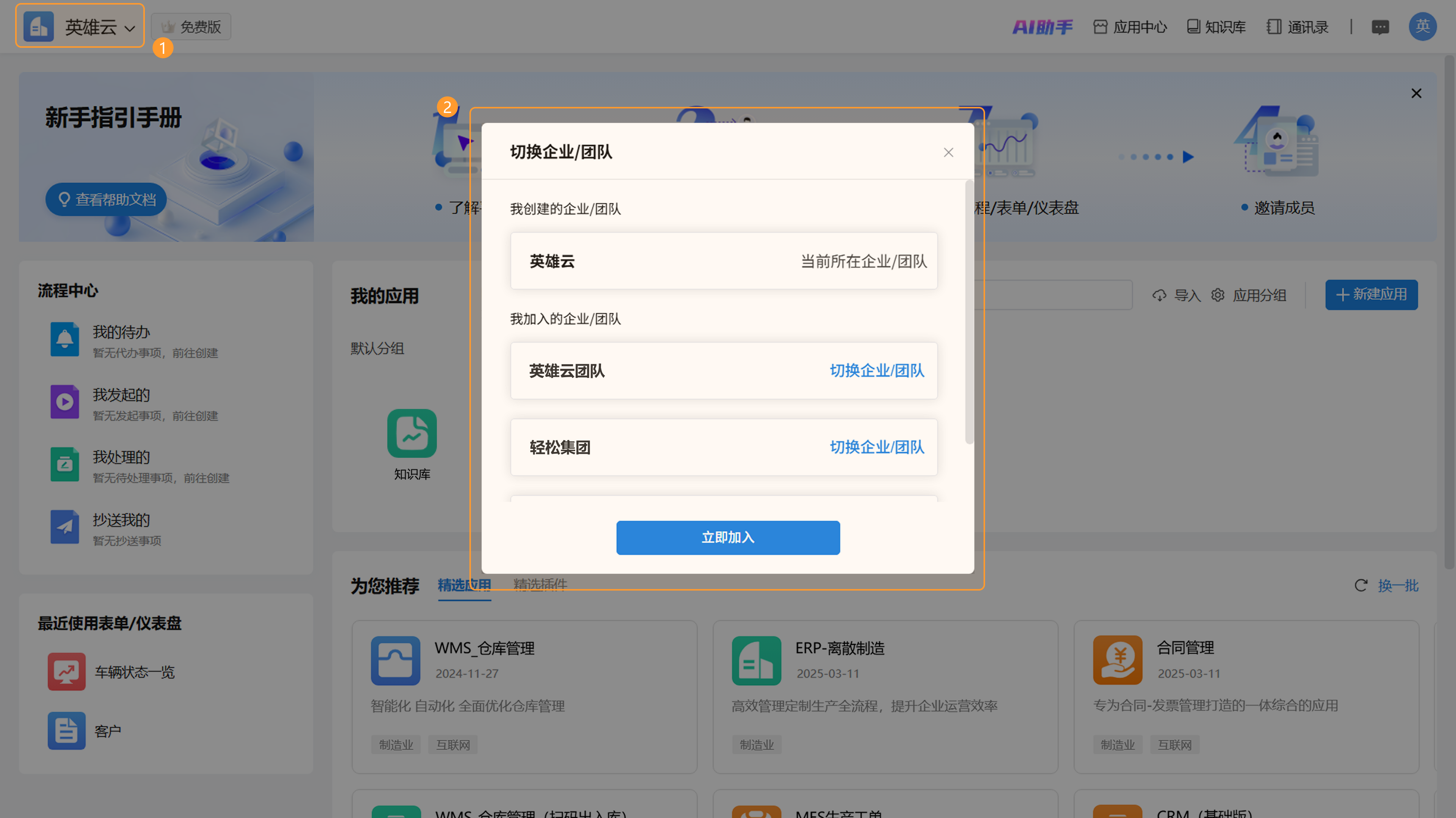Click 互联网 tag on 合同管理 card
The image size is (1456, 818).
click(x=1175, y=744)
